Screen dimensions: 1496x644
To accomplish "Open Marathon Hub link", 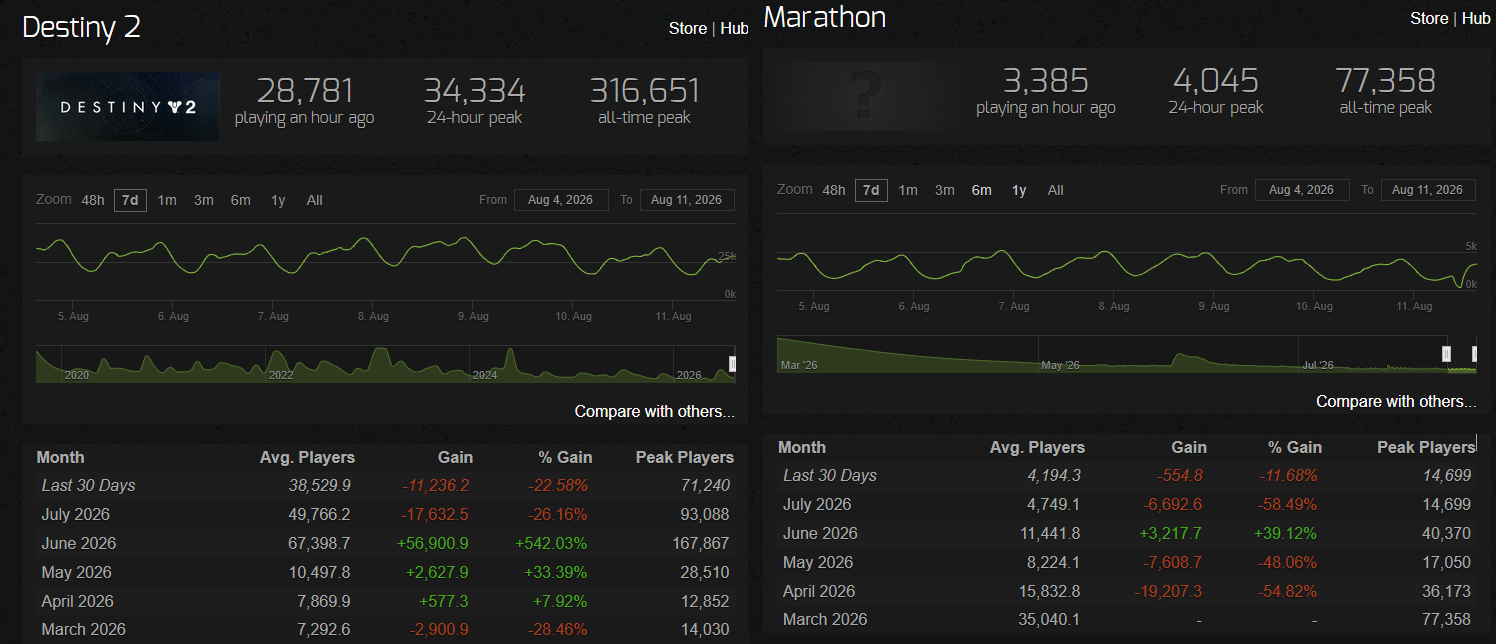I will pyautogui.click(x=1476, y=18).
